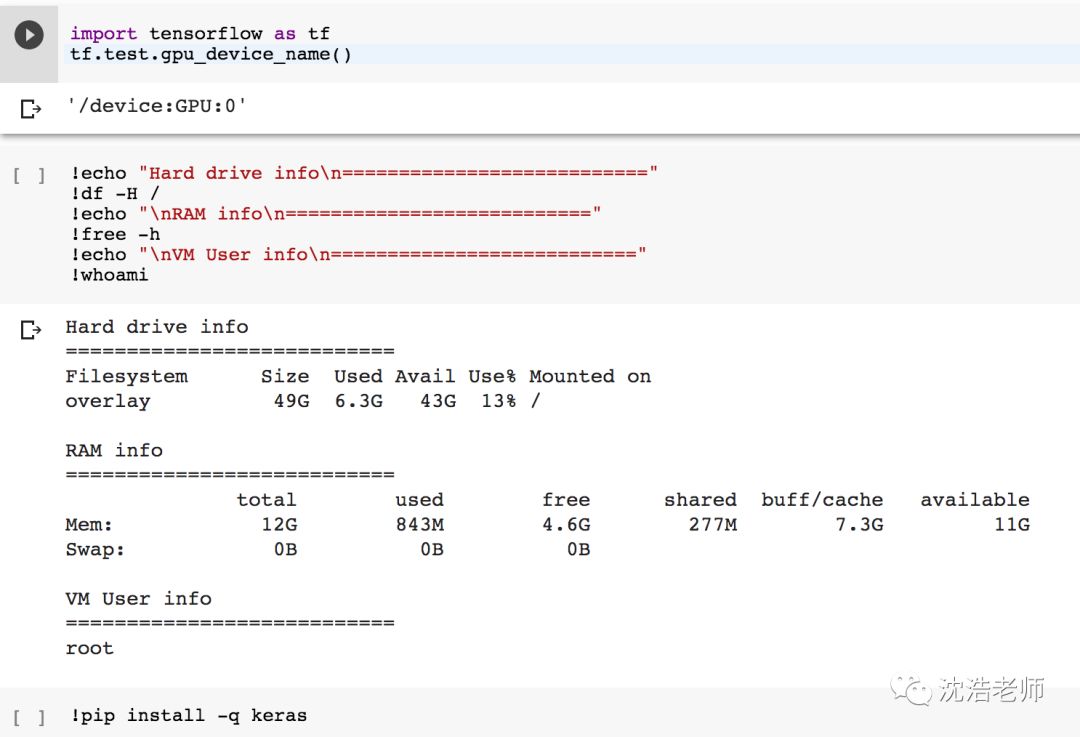
Task: Click the '!whoami' command line
Action: (x=110, y=275)
